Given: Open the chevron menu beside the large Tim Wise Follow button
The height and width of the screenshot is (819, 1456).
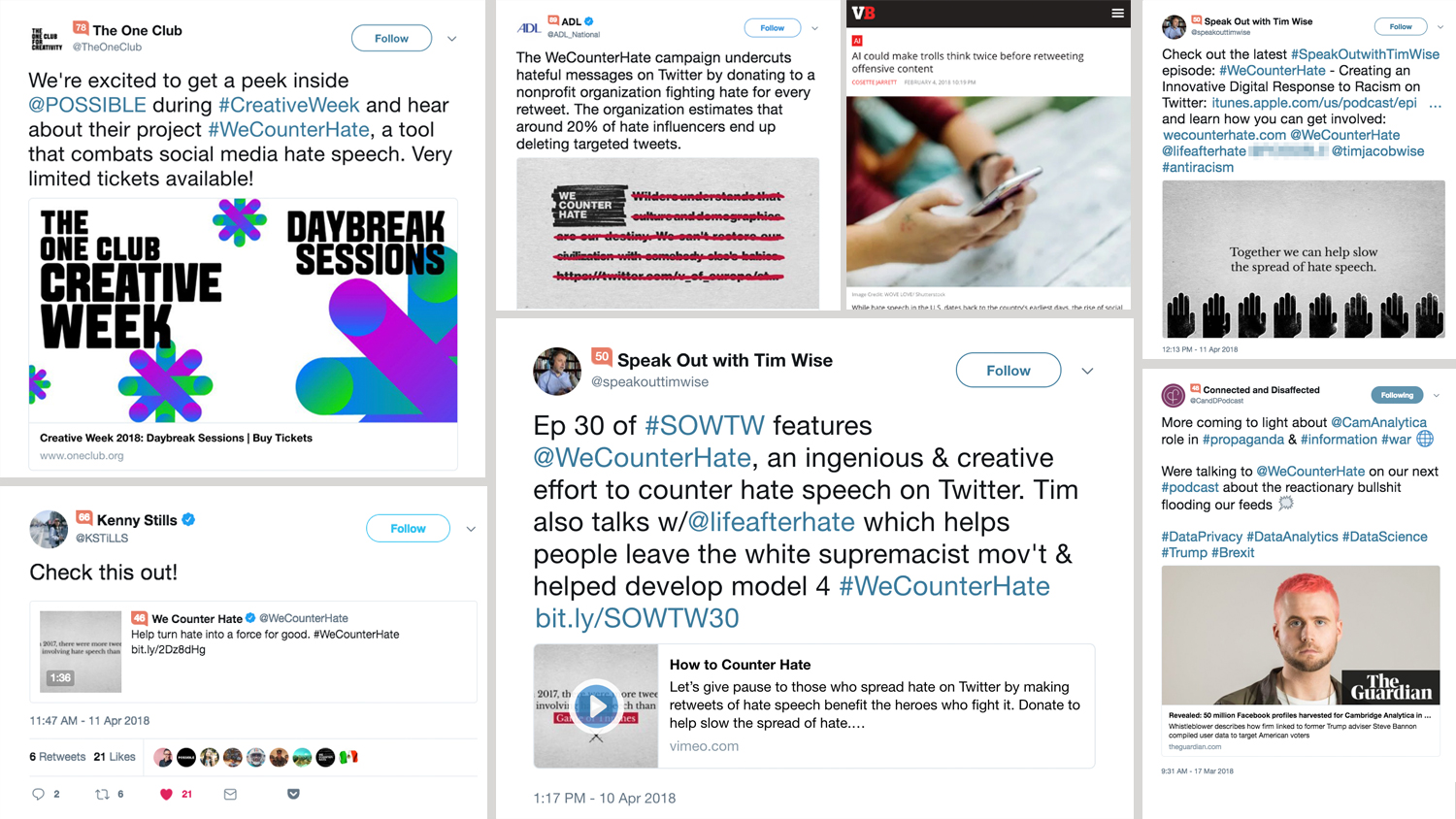Looking at the screenshot, I should point(1087,371).
